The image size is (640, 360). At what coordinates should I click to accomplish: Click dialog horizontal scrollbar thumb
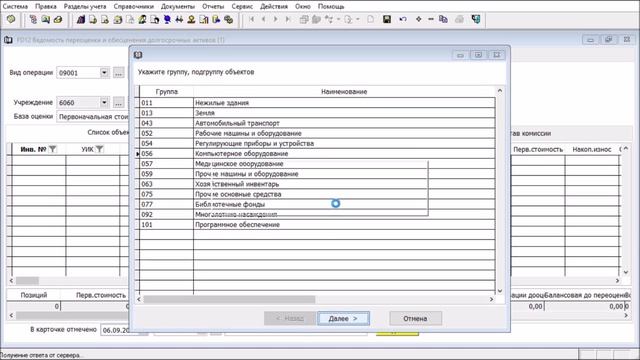pos(229,299)
